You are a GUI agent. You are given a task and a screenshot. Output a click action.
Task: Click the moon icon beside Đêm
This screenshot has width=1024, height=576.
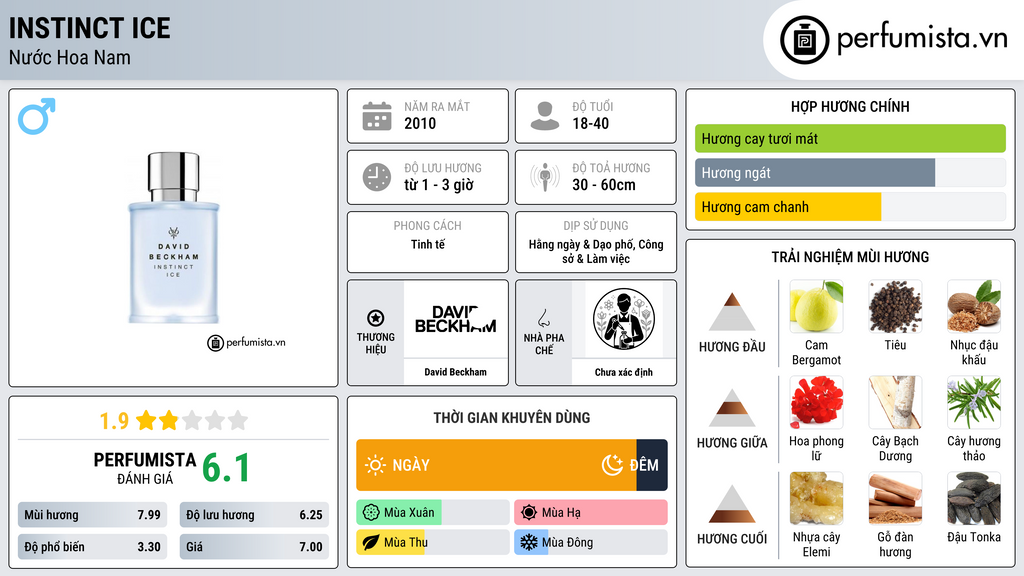click(x=613, y=465)
